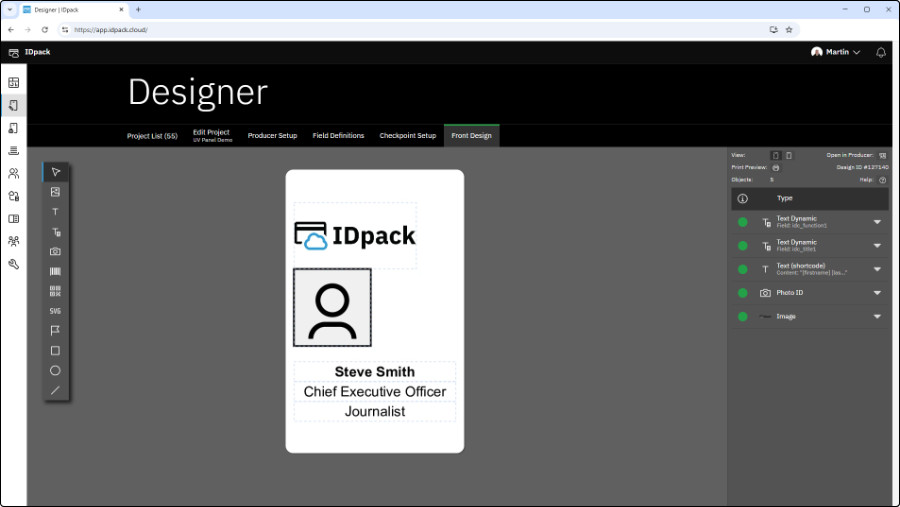The image size is (900, 507).
Task: Open the book icon in left sidebar
Action: point(14,219)
